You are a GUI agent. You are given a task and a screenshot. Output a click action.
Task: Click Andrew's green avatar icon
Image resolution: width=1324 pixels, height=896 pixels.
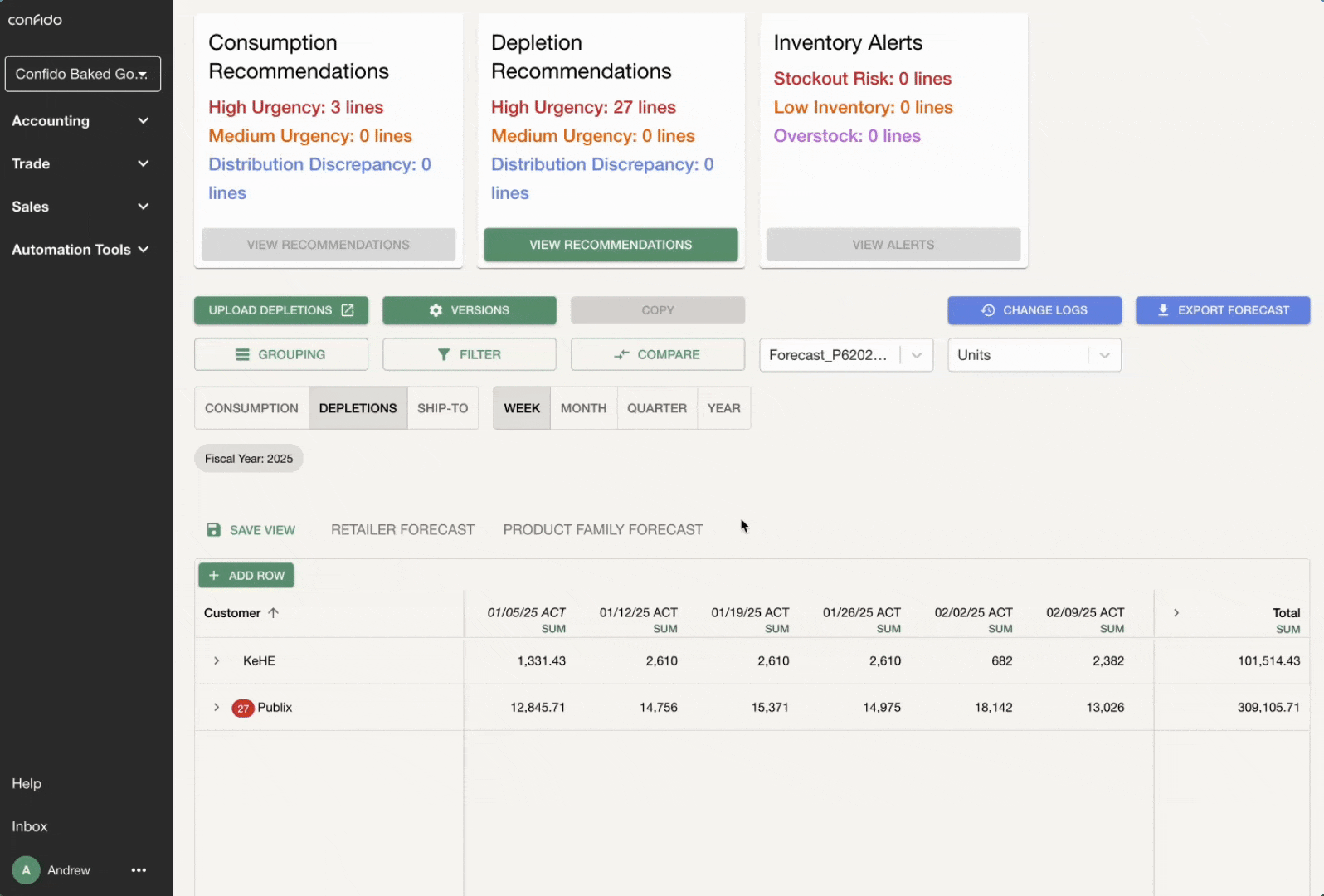[x=26, y=870]
